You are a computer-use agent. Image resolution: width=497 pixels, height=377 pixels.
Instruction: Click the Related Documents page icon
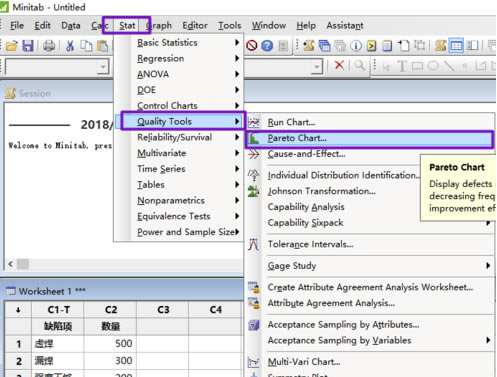tap(404, 45)
